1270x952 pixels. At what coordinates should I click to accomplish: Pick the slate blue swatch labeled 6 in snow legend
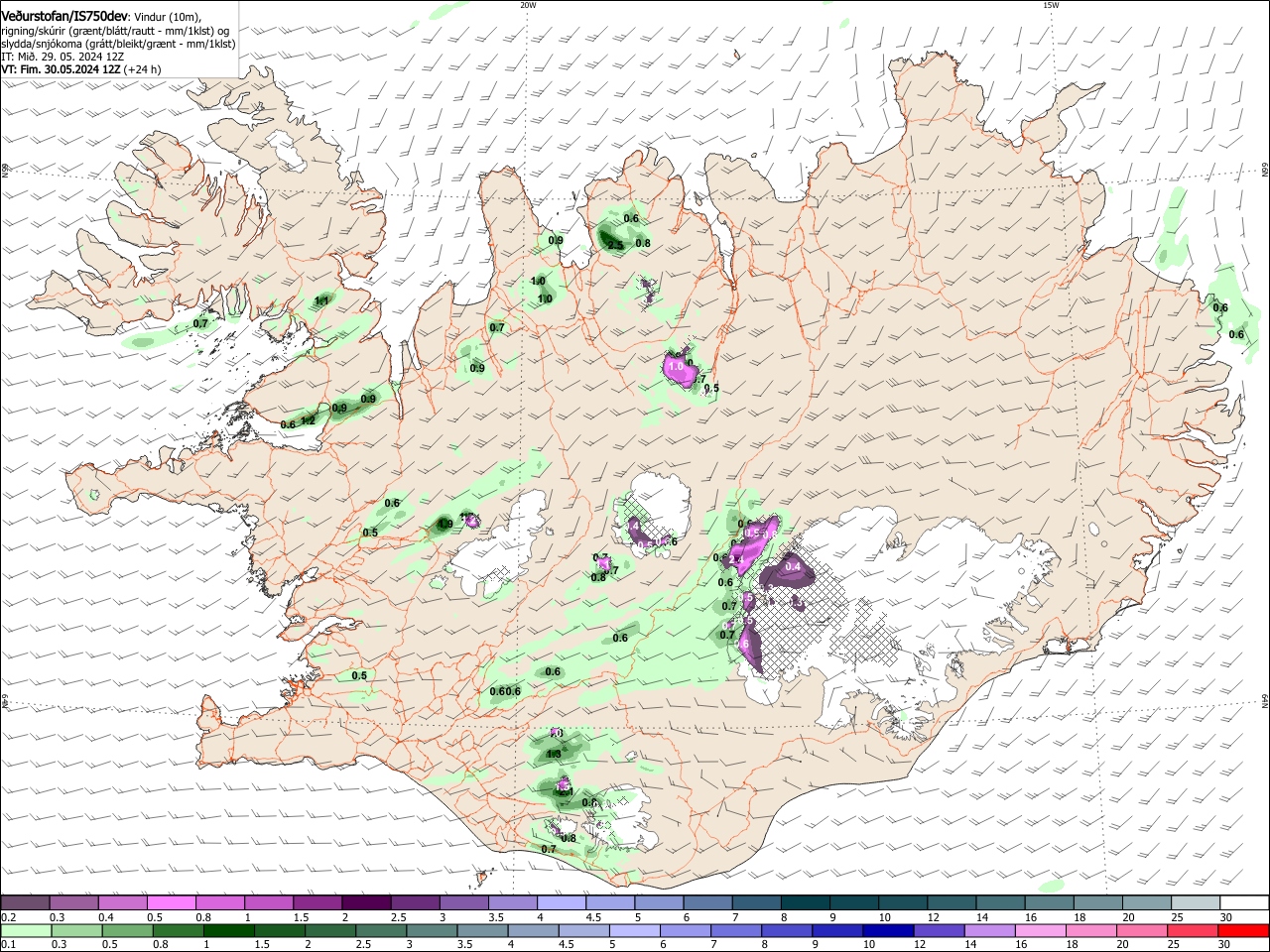pos(708,902)
